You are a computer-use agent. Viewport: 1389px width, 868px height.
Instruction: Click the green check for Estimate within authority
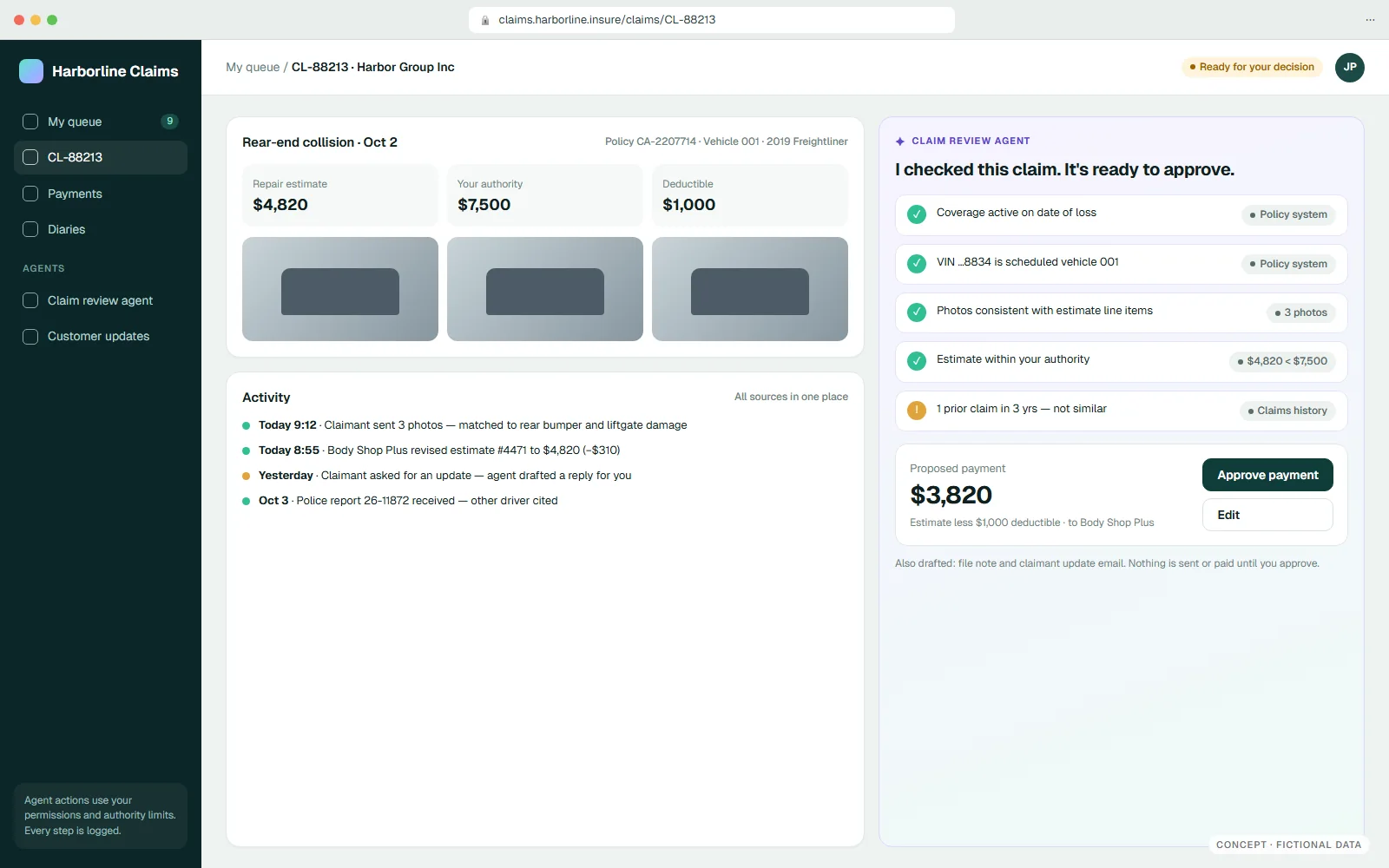917,360
